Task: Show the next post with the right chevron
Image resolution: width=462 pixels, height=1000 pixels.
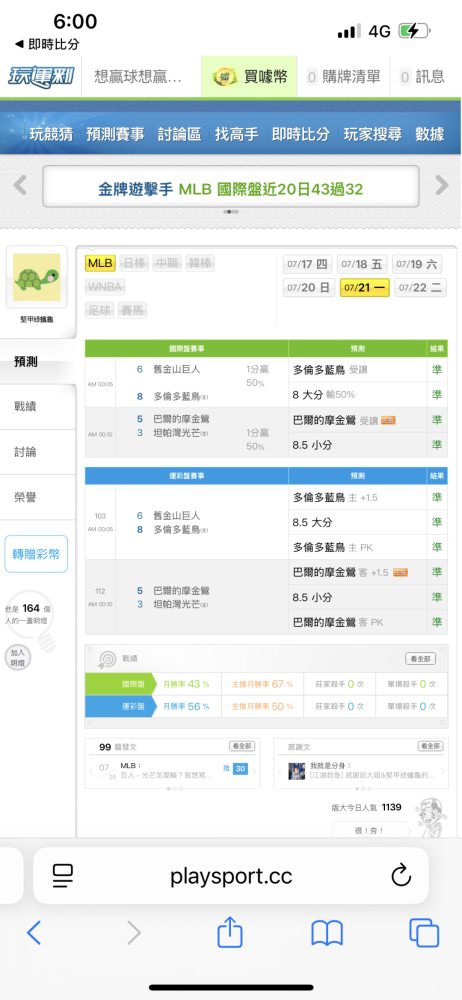Action: [255, 771]
